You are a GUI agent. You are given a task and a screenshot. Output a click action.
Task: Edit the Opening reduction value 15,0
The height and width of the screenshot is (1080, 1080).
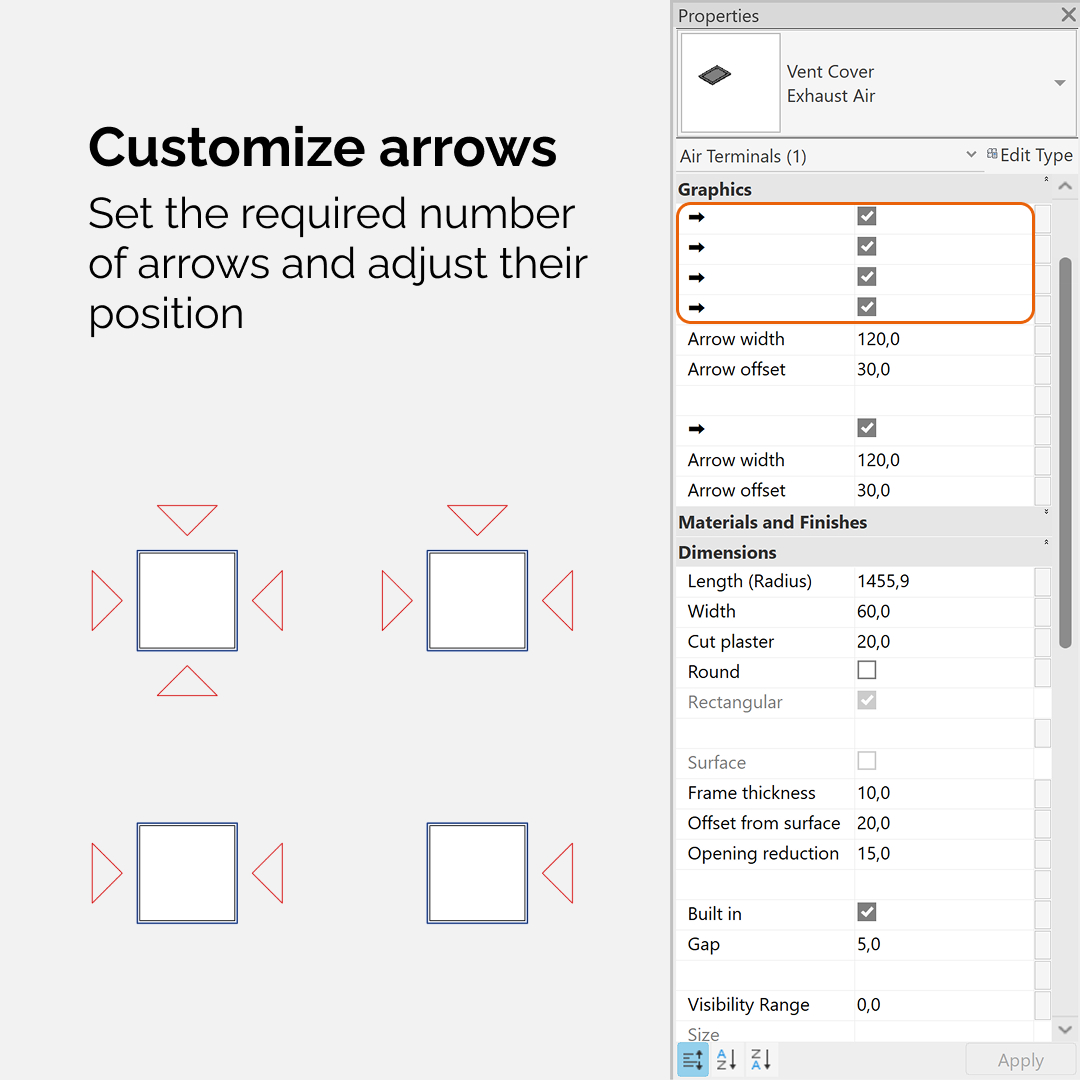(x=944, y=853)
